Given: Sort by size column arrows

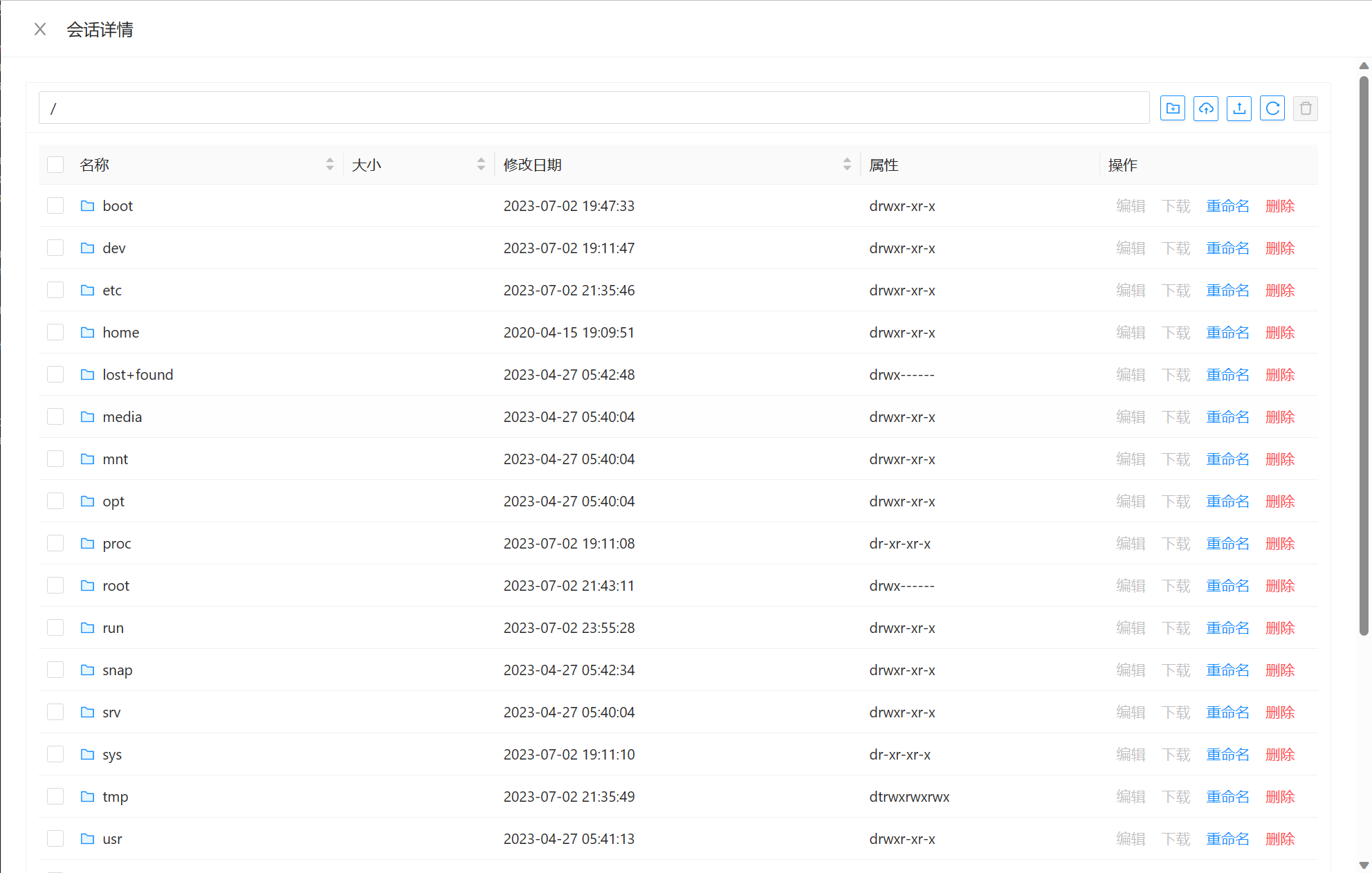Looking at the screenshot, I should pyautogui.click(x=481, y=165).
